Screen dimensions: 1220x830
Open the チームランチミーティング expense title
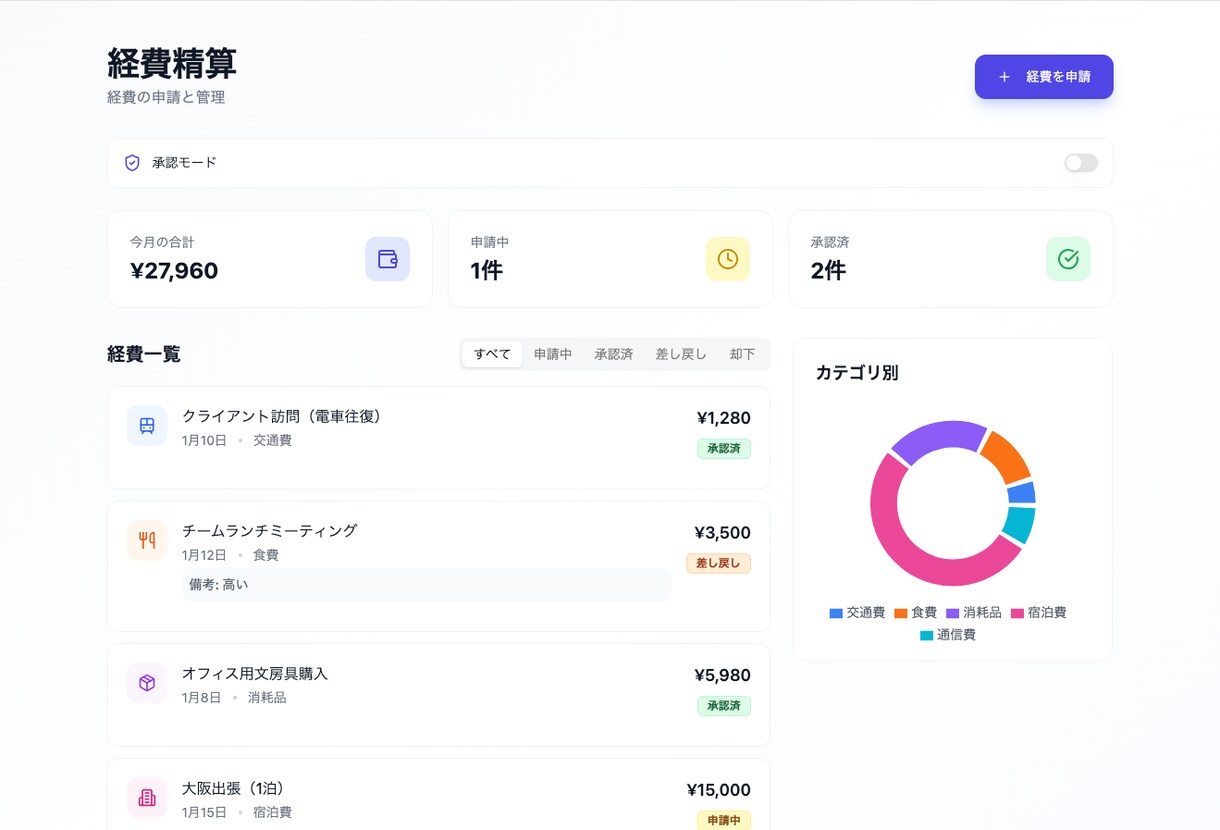(269, 531)
